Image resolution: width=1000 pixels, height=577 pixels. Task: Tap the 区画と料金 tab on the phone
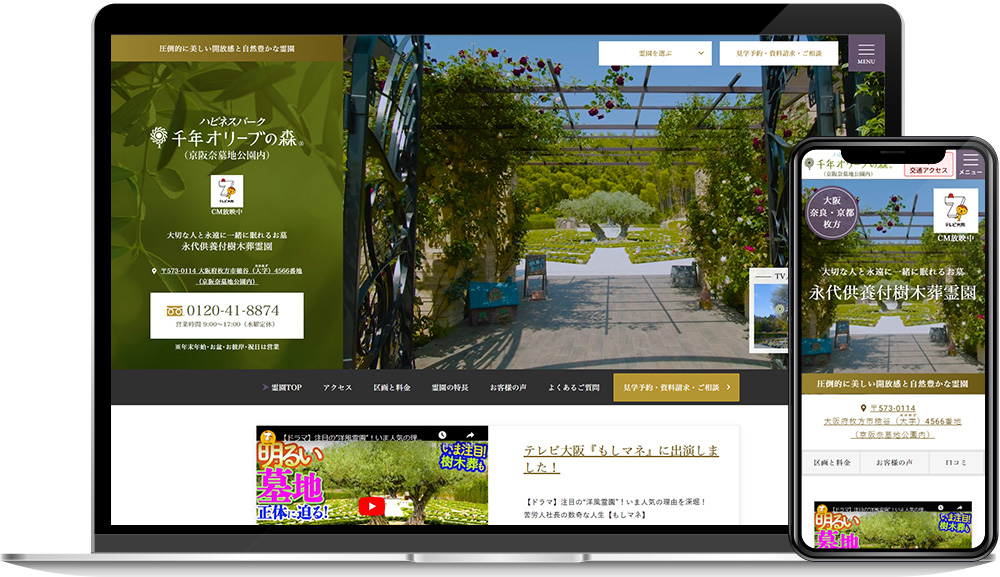(x=832, y=462)
